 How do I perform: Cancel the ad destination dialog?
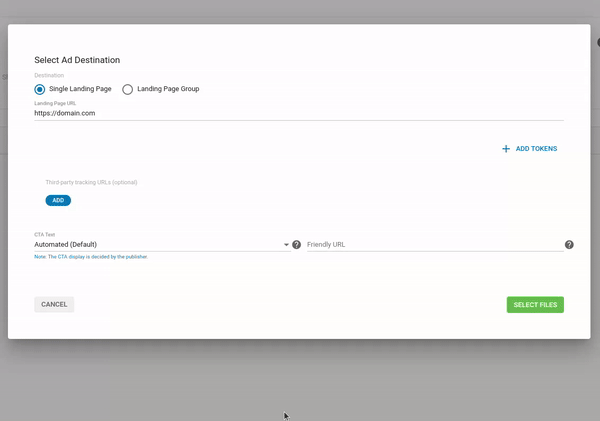pyautogui.click(x=54, y=304)
